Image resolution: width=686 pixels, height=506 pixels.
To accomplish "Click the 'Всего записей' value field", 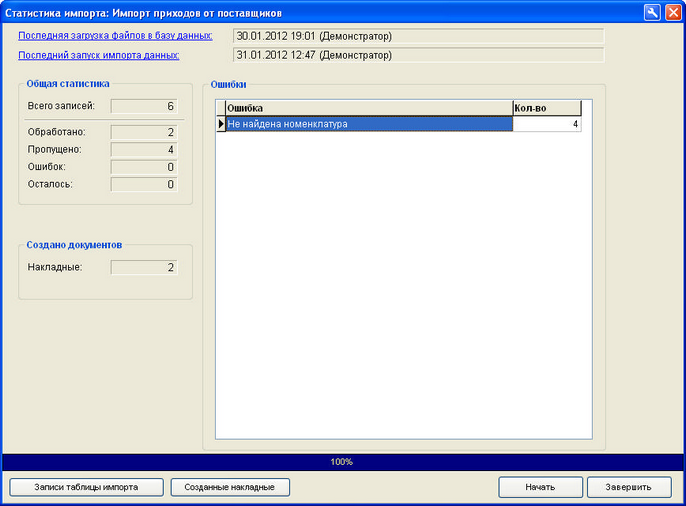I will tap(144, 106).
